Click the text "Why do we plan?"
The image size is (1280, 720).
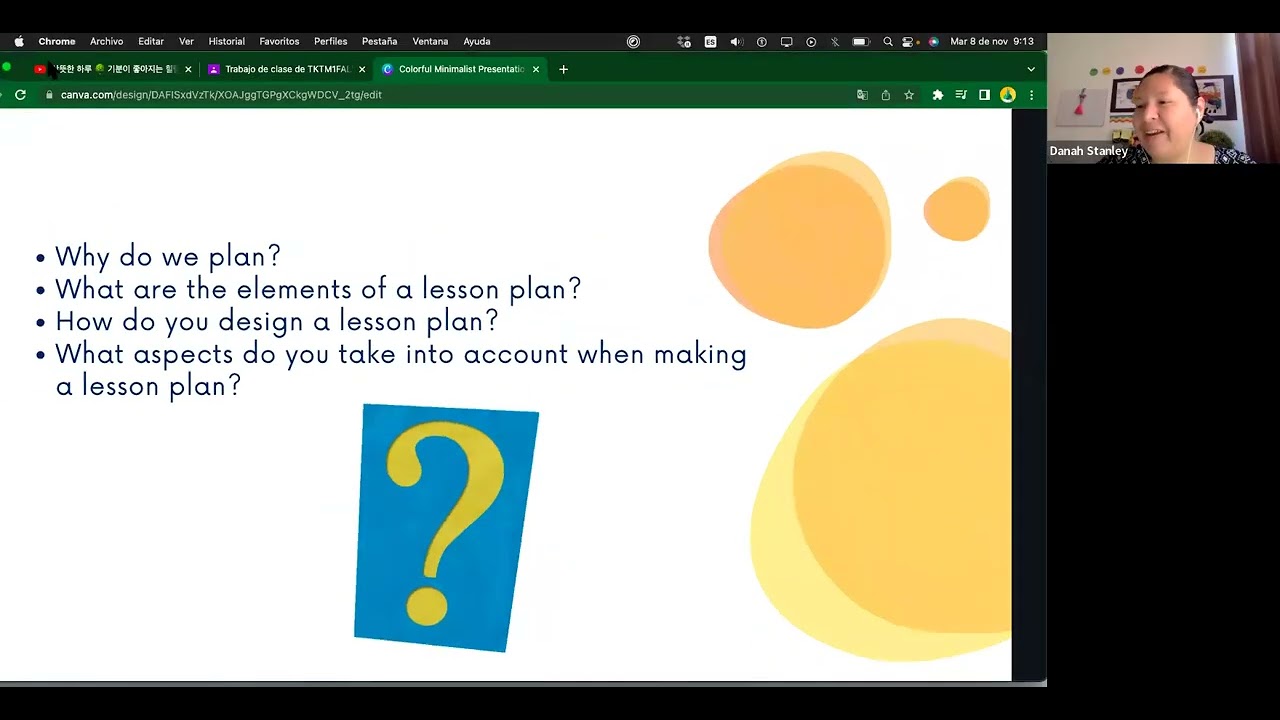tap(168, 256)
